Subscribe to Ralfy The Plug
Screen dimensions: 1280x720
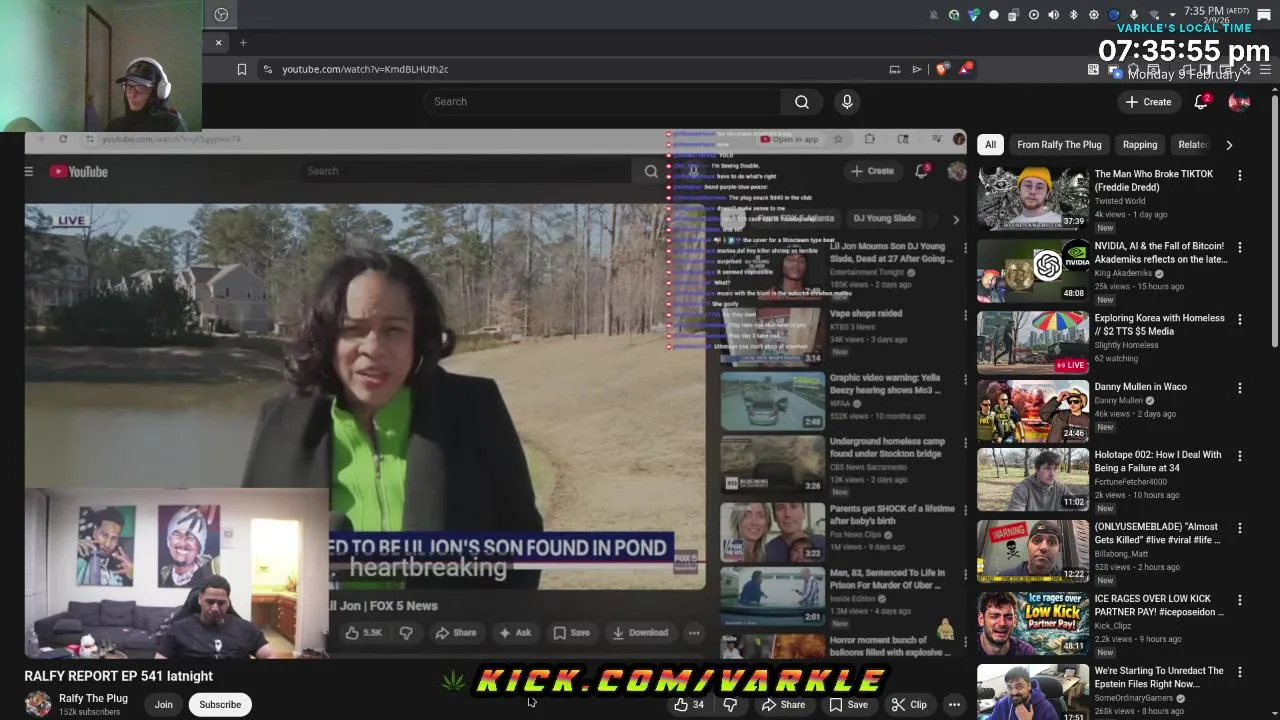point(220,704)
